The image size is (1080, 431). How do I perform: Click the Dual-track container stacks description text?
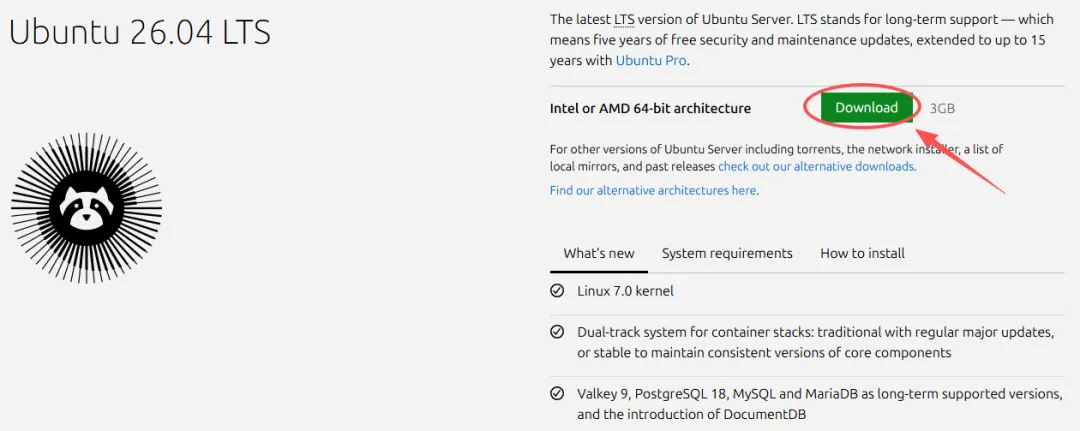click(816, 342)
